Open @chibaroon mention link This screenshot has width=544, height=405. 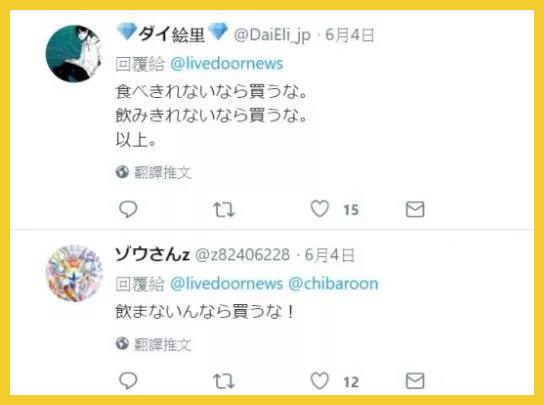(x=333, y=284)
